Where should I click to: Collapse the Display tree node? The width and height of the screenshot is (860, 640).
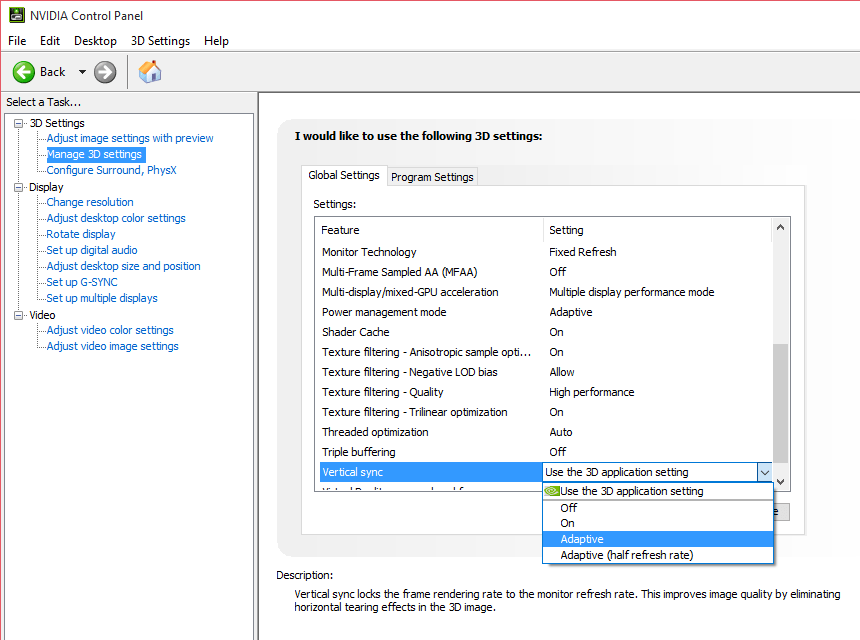click(x=19, y=187)
